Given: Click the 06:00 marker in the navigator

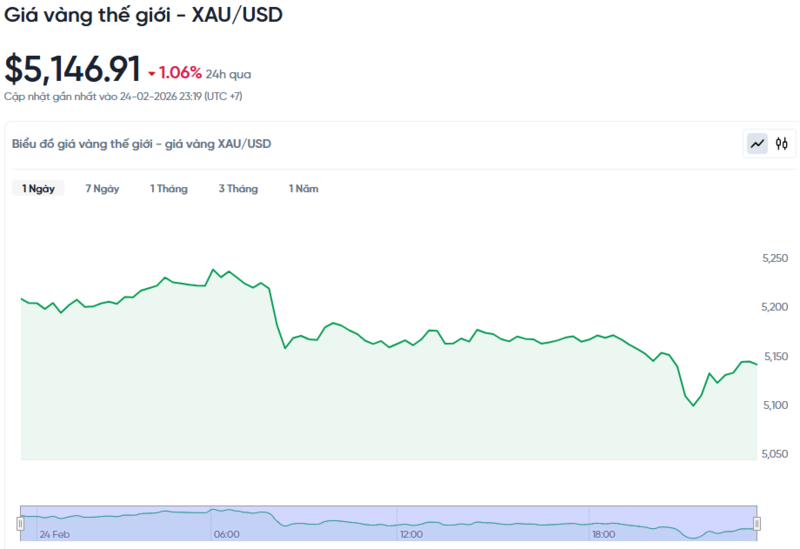Looking at the screenshot, I should pyautogui.click(x=226, y=534).
